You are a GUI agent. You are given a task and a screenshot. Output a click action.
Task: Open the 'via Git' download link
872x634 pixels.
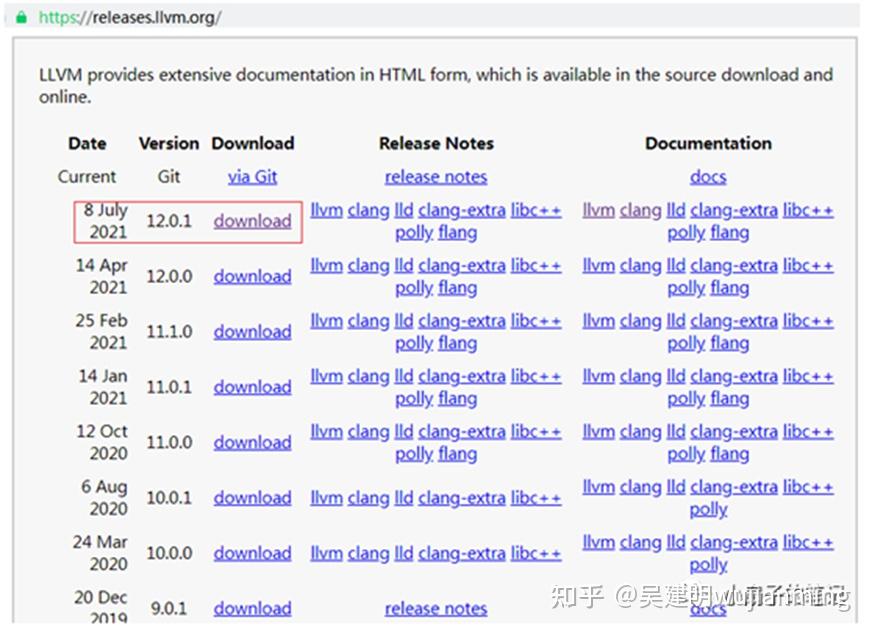tap(252, 177)
